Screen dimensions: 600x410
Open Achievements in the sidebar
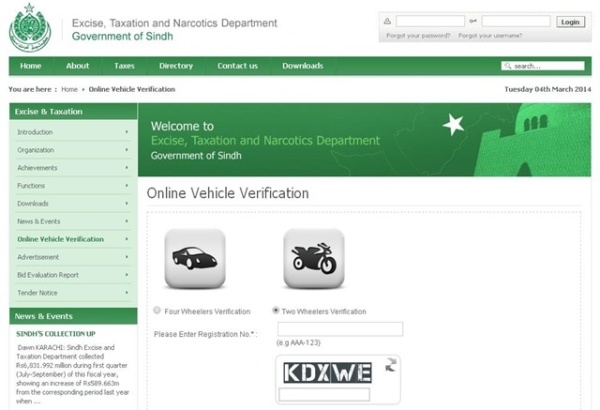coord(37,168)
